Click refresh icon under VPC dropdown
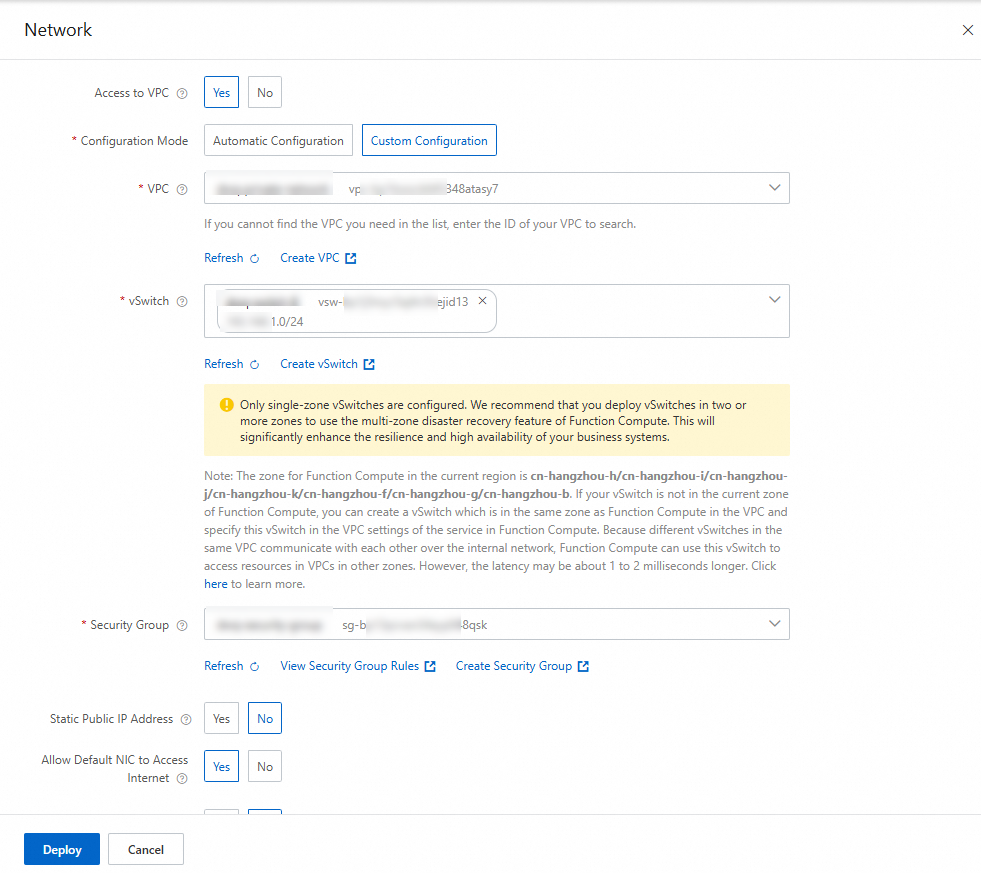 (x=255, y=258)
